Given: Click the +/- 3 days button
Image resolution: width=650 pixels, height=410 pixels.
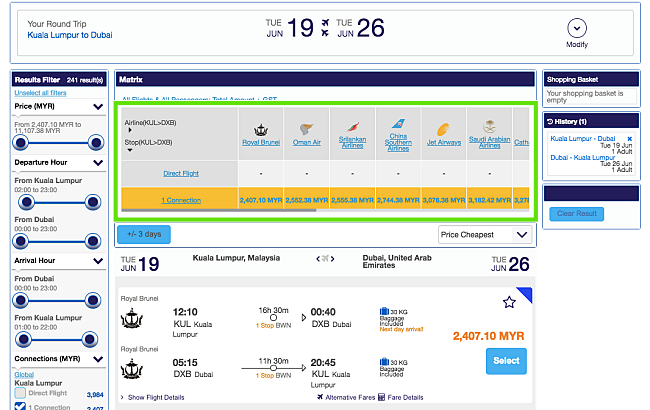Looking at the screenshot, I should pos(144,234).
